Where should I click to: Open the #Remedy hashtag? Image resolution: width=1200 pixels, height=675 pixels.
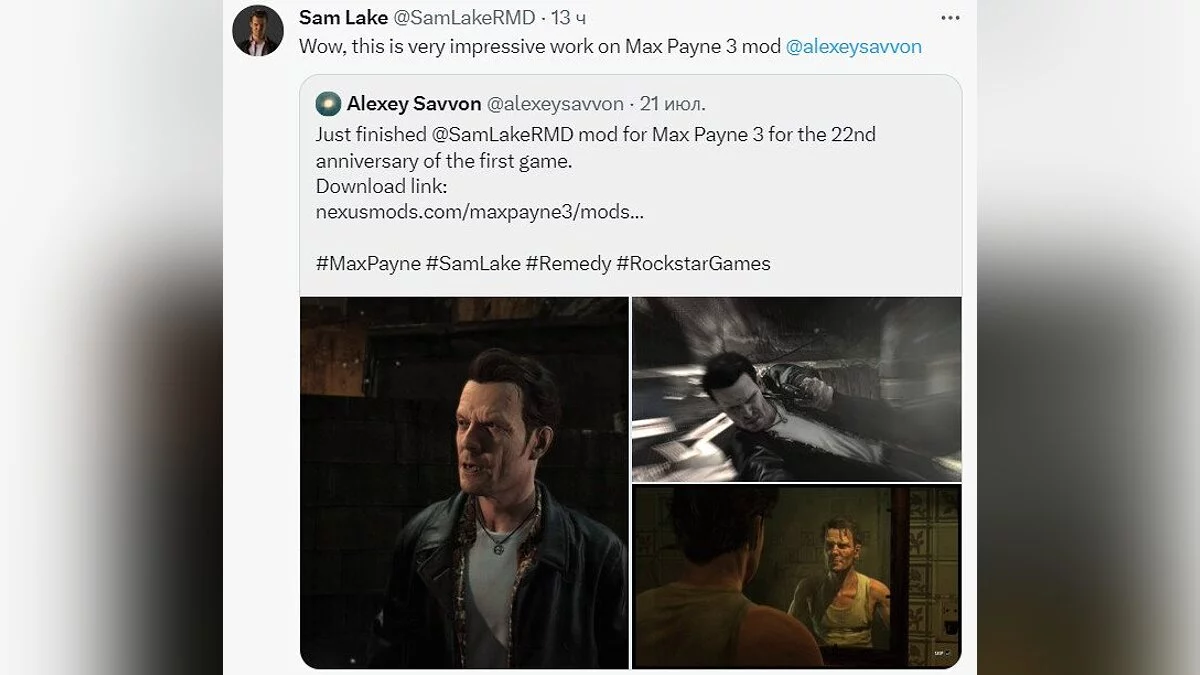[567, 264]
